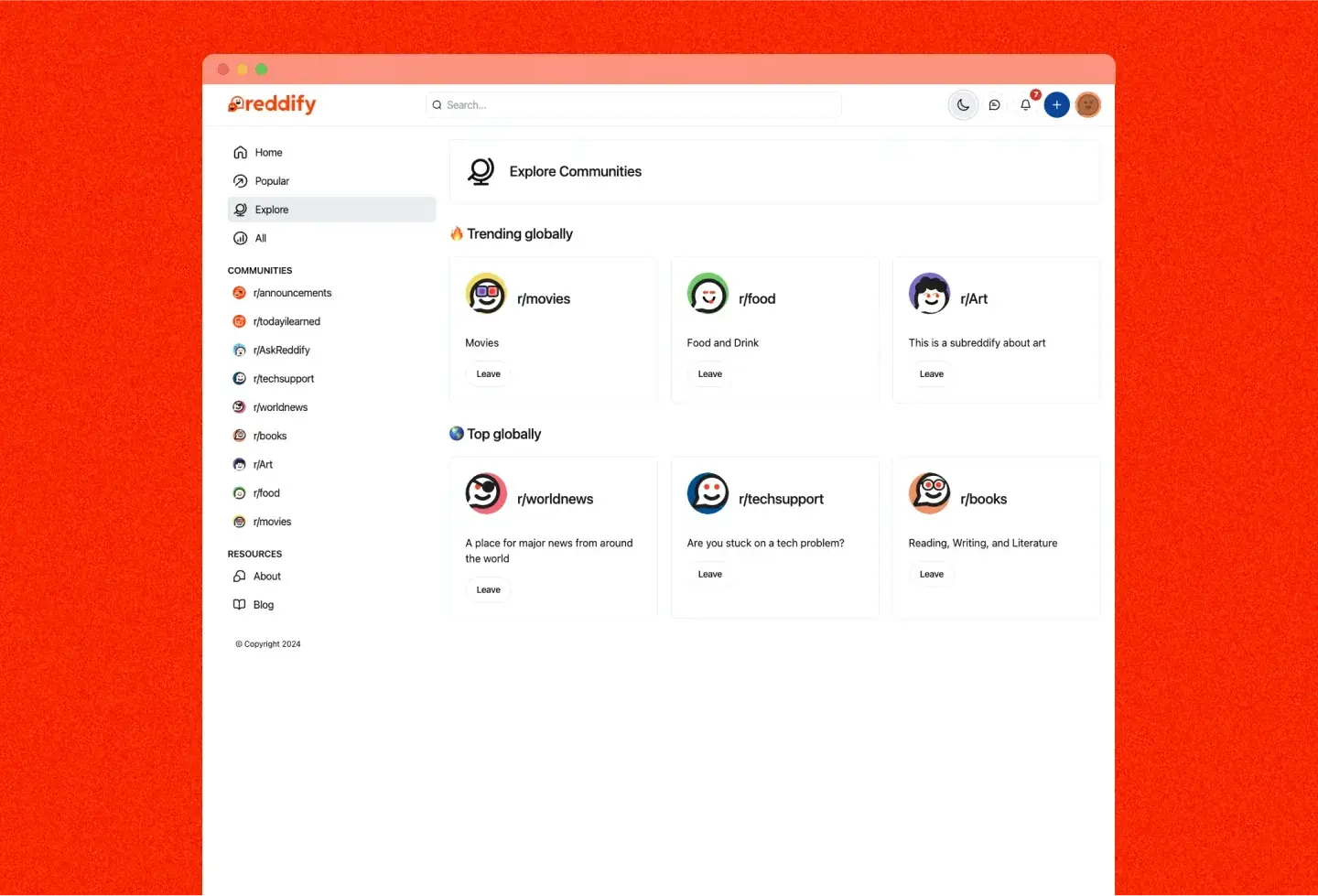Click the r/techsupport card avatar

click(x=708, y=494)
